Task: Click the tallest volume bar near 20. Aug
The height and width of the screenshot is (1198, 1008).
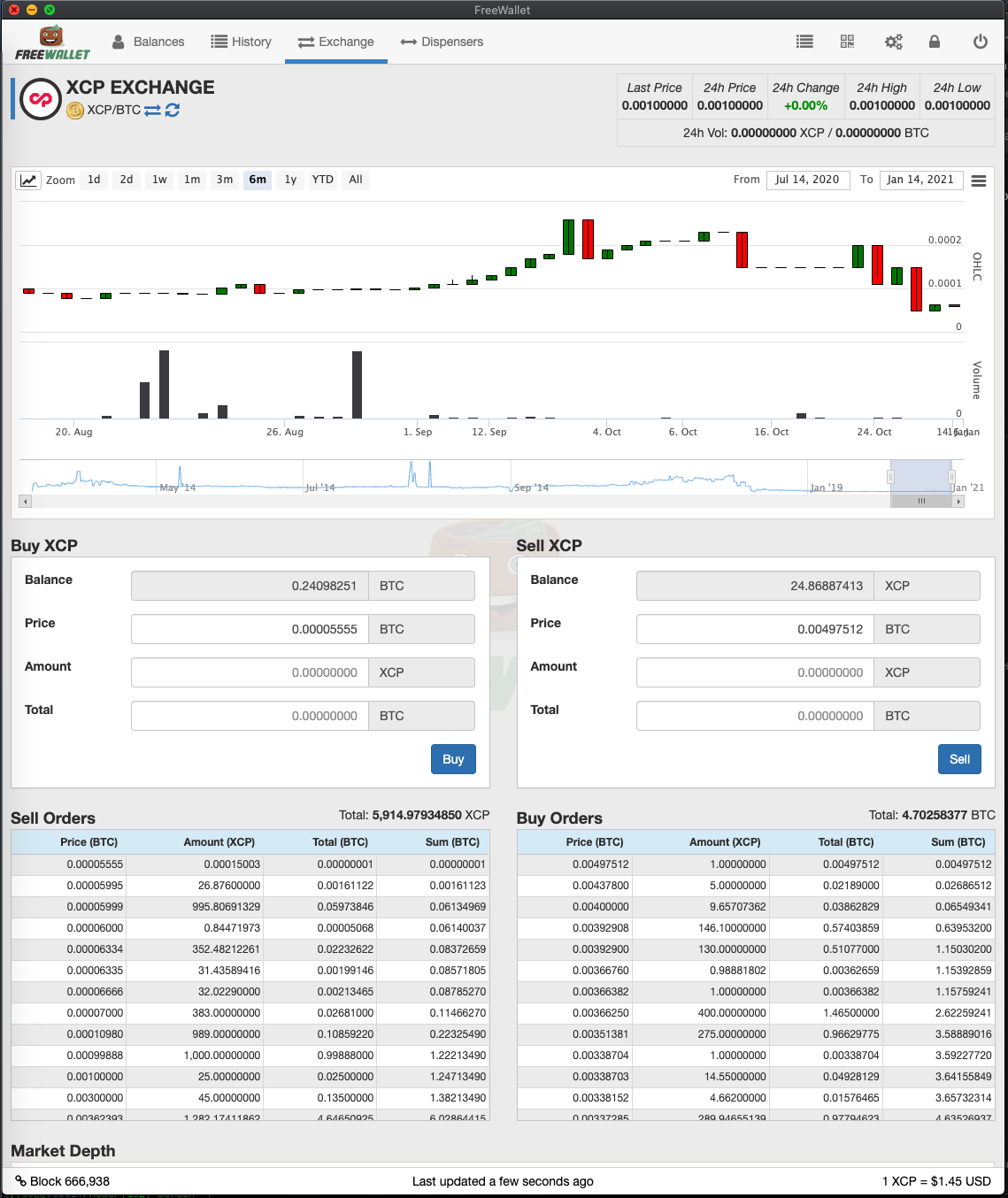Action: [x=164, y=385]
